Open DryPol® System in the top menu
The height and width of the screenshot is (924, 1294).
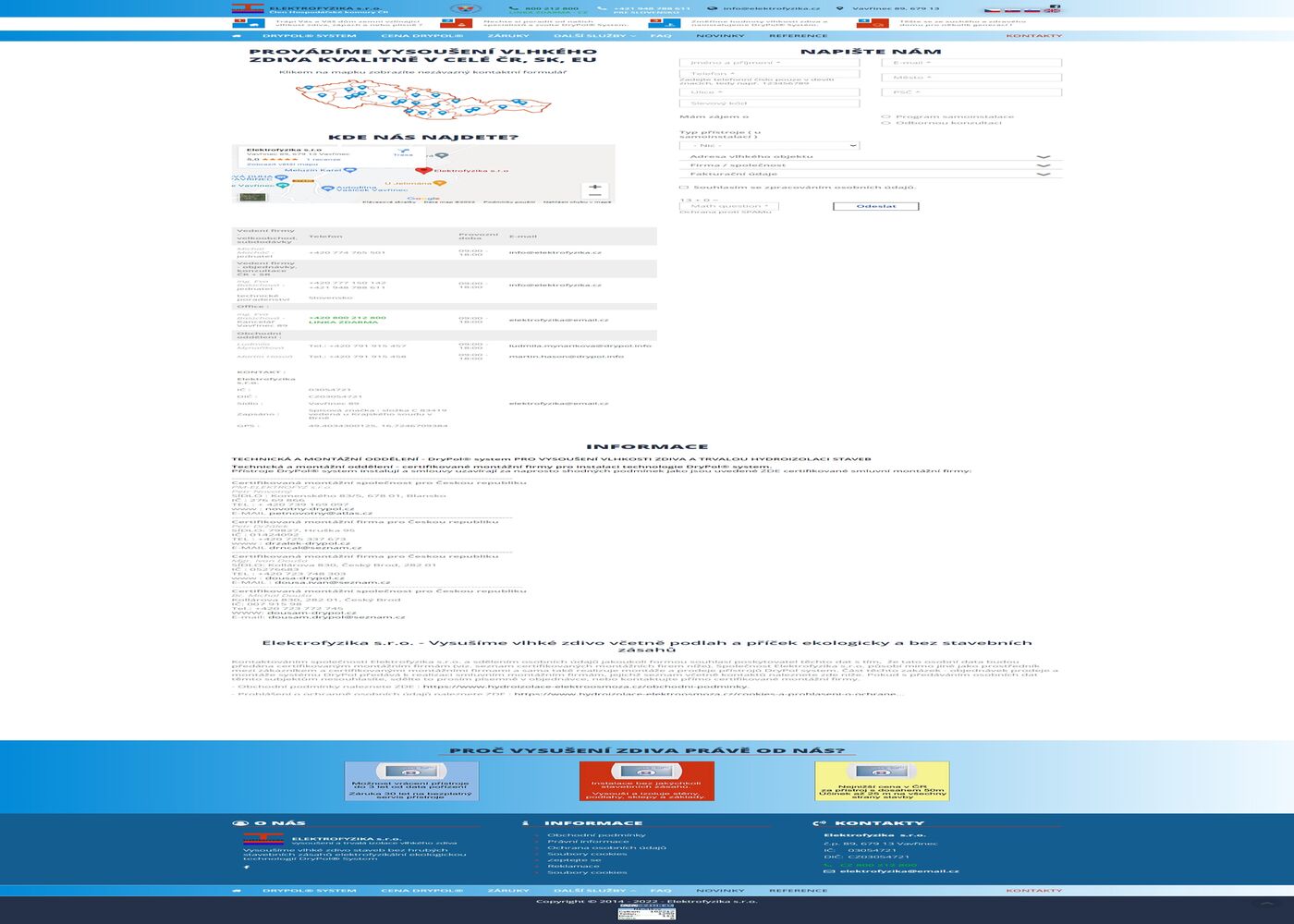click(309, 36)
